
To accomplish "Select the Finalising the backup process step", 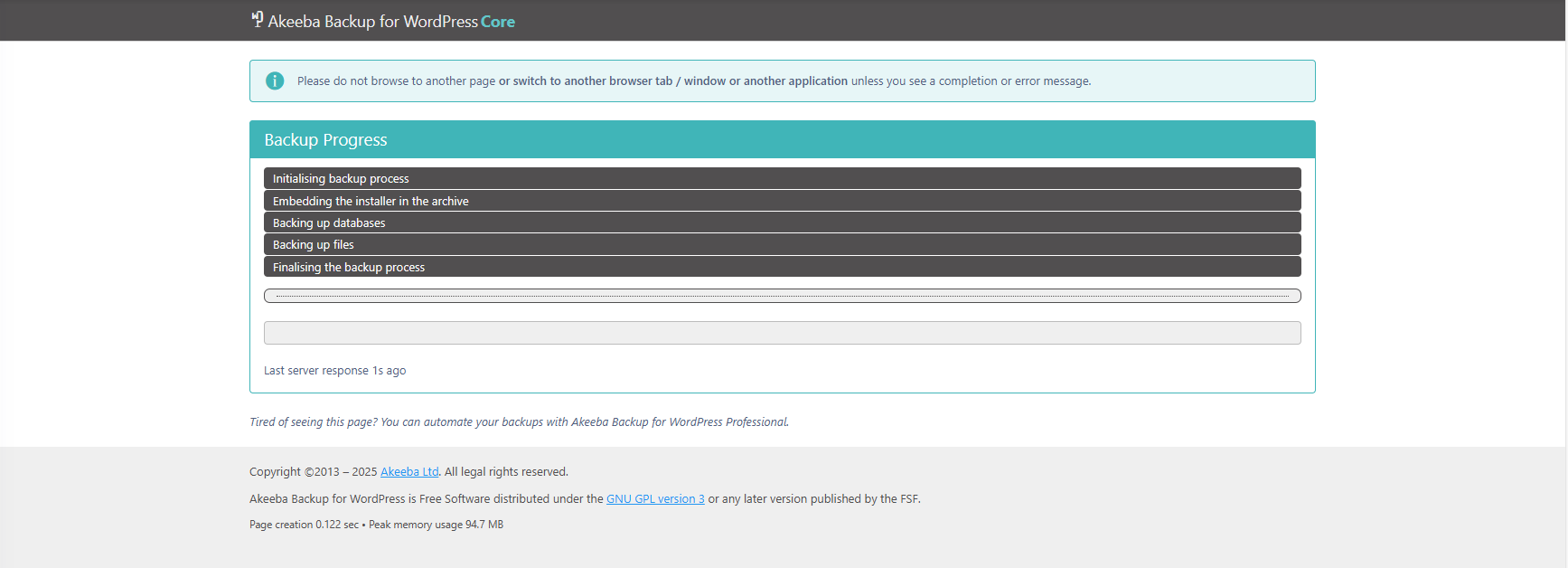I will tap(349, 268).
